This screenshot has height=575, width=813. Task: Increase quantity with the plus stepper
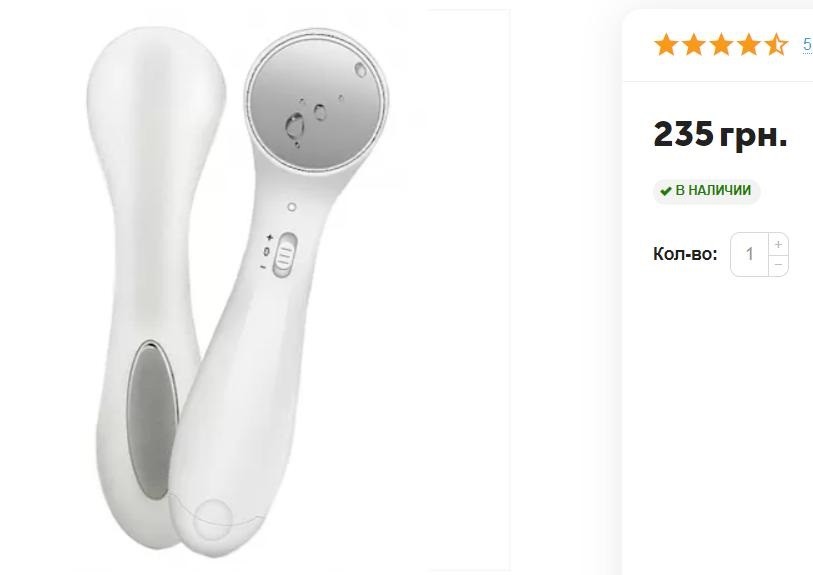pos(778,244)
